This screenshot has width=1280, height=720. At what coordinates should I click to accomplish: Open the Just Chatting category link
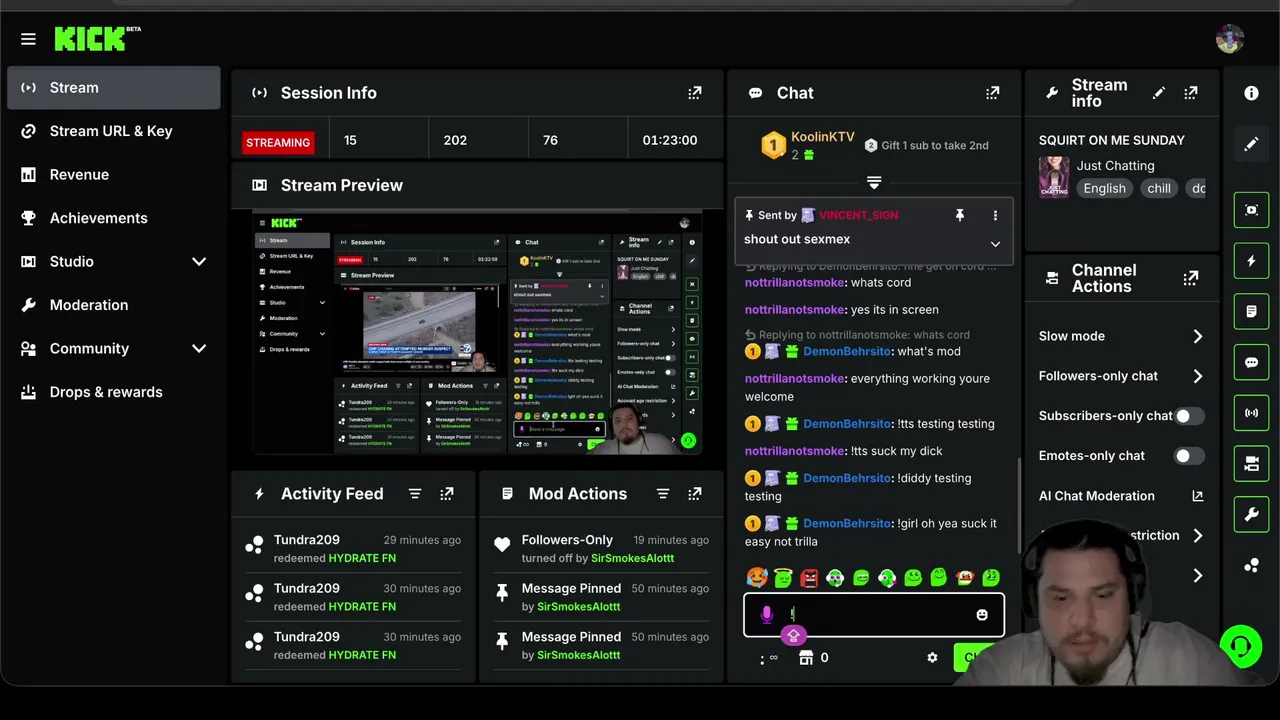point(1115,166)
